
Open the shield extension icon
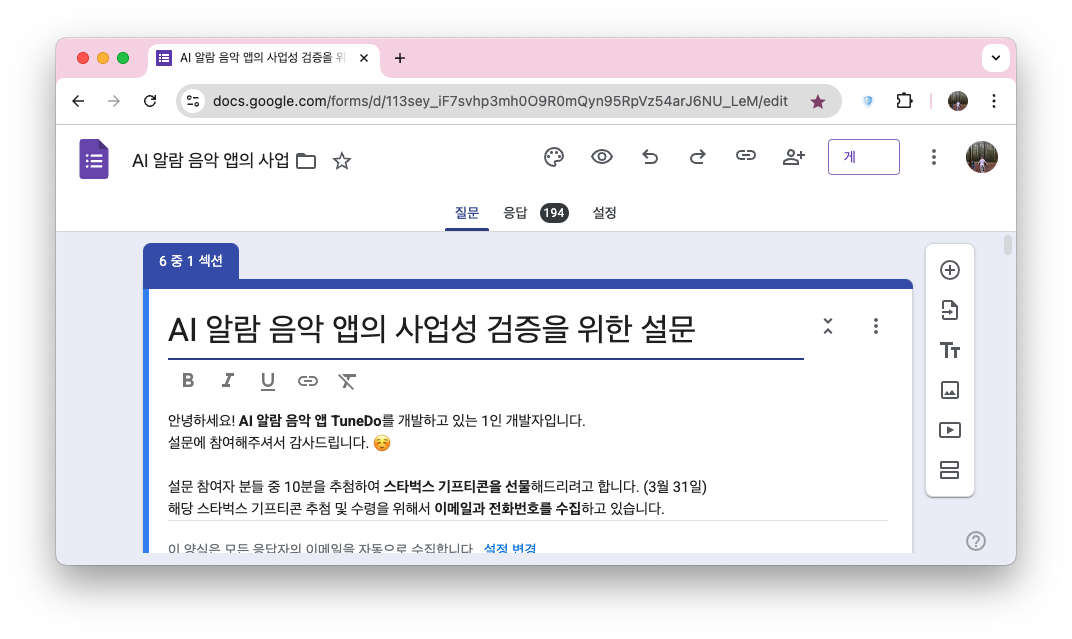[x=868, y=101]
